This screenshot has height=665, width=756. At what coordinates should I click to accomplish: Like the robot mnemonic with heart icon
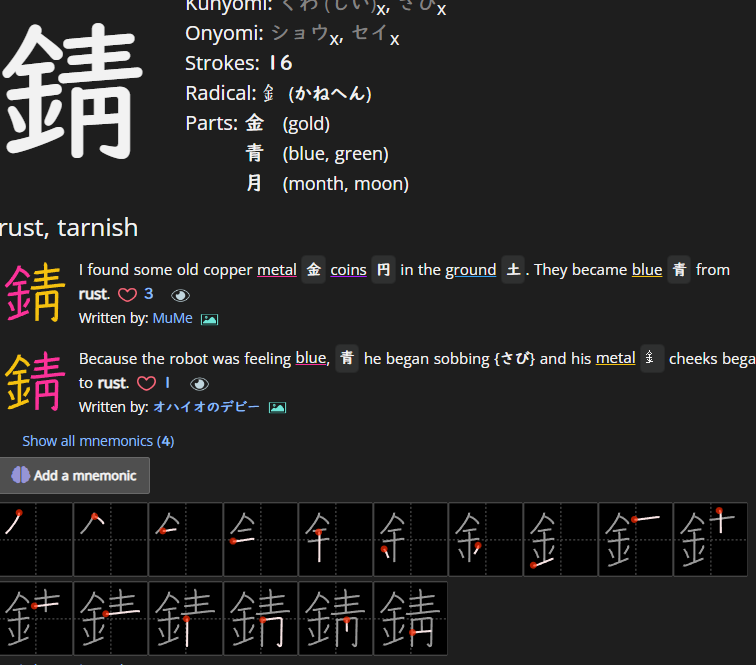146,383
